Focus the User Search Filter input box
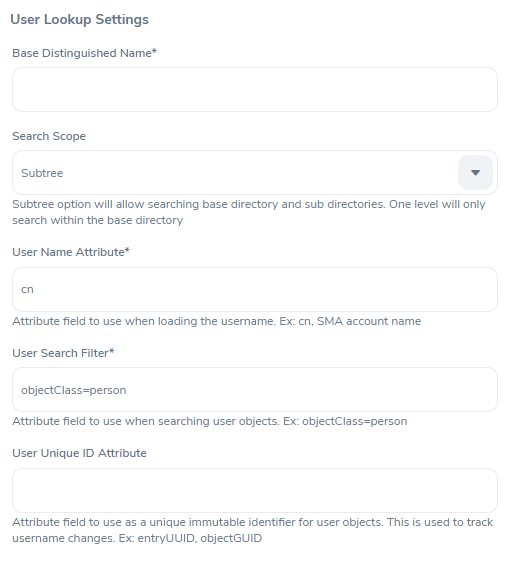This screenshot has height=563, width=529. [255, 390]
